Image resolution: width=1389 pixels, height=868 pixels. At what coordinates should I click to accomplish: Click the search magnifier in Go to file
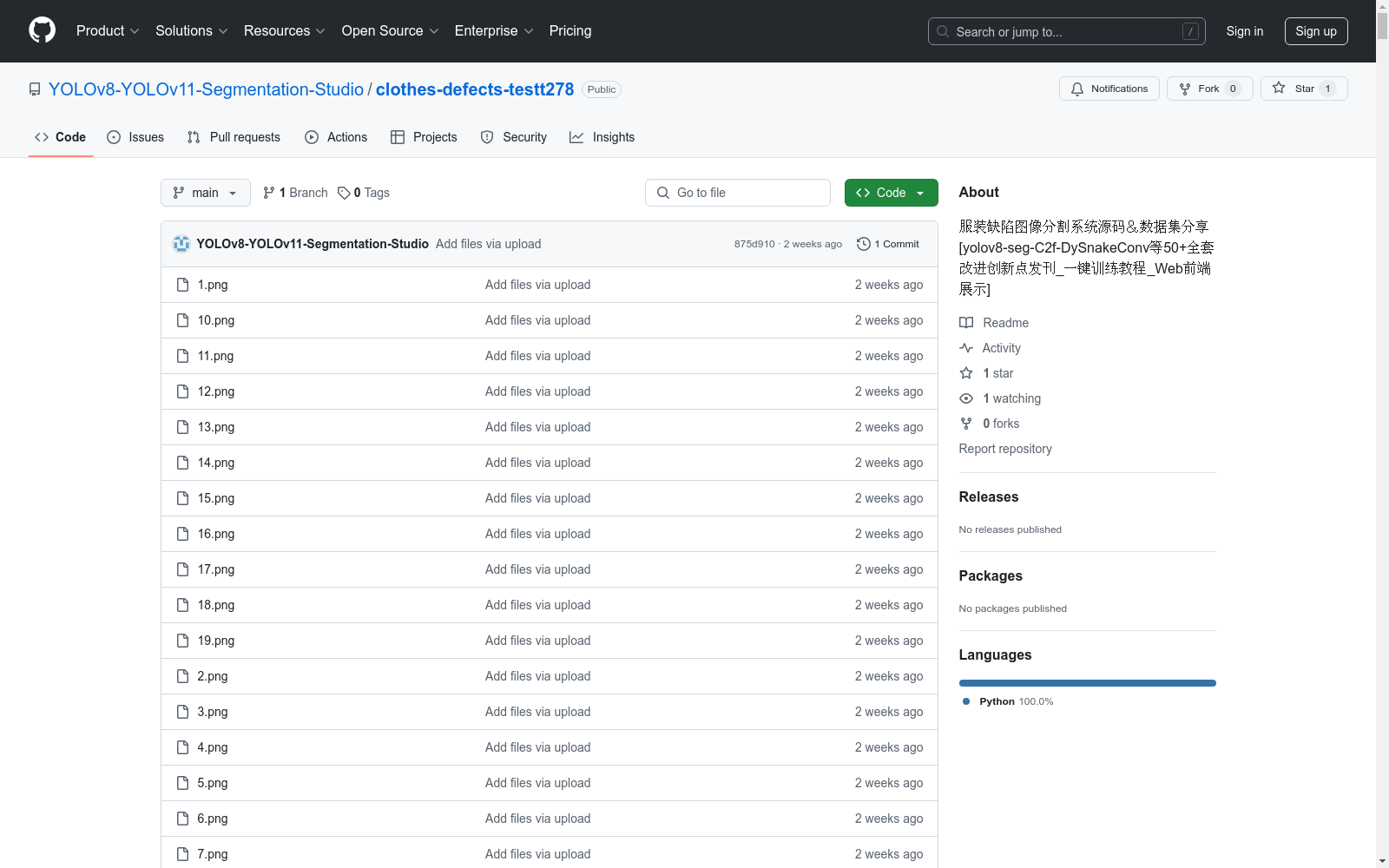point(663,193)
